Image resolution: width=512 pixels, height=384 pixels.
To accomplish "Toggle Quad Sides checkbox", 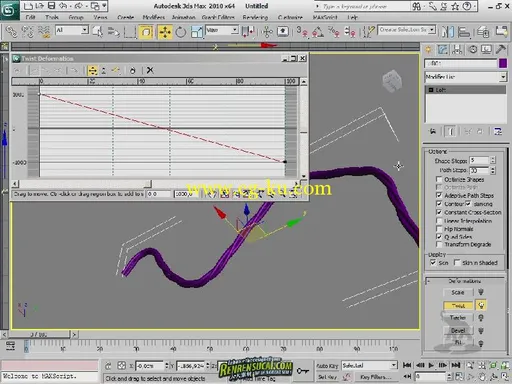I will tap(439, 237).
